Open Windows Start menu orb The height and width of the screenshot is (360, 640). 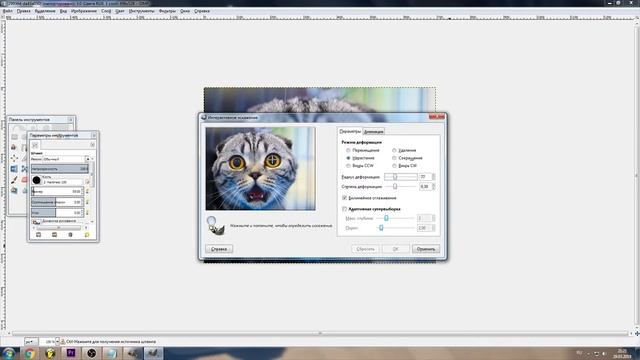[8, 353]
